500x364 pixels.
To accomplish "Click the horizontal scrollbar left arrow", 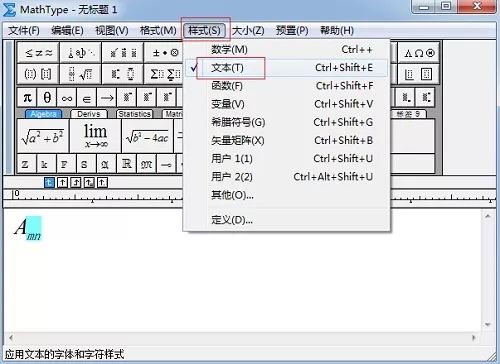I will (x=11, y=338).
